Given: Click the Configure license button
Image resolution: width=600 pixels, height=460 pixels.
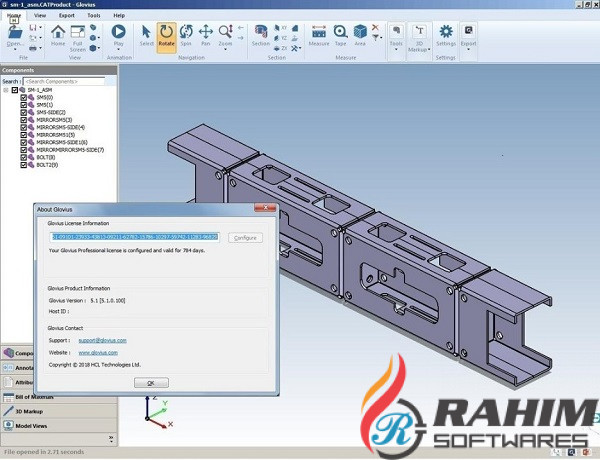Looking at the screenshot, I should pyautogui.click(x=245, y=238).
